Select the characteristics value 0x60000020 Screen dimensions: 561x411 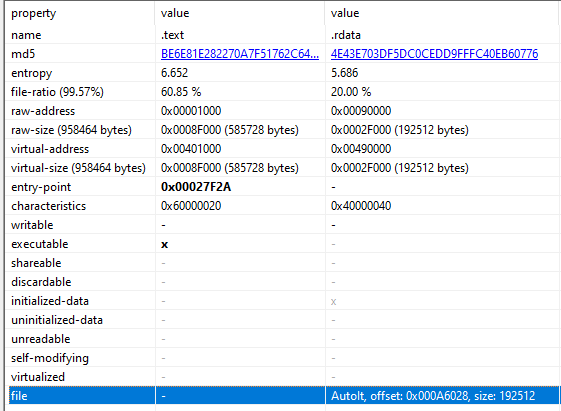click(x=191, y=206)
